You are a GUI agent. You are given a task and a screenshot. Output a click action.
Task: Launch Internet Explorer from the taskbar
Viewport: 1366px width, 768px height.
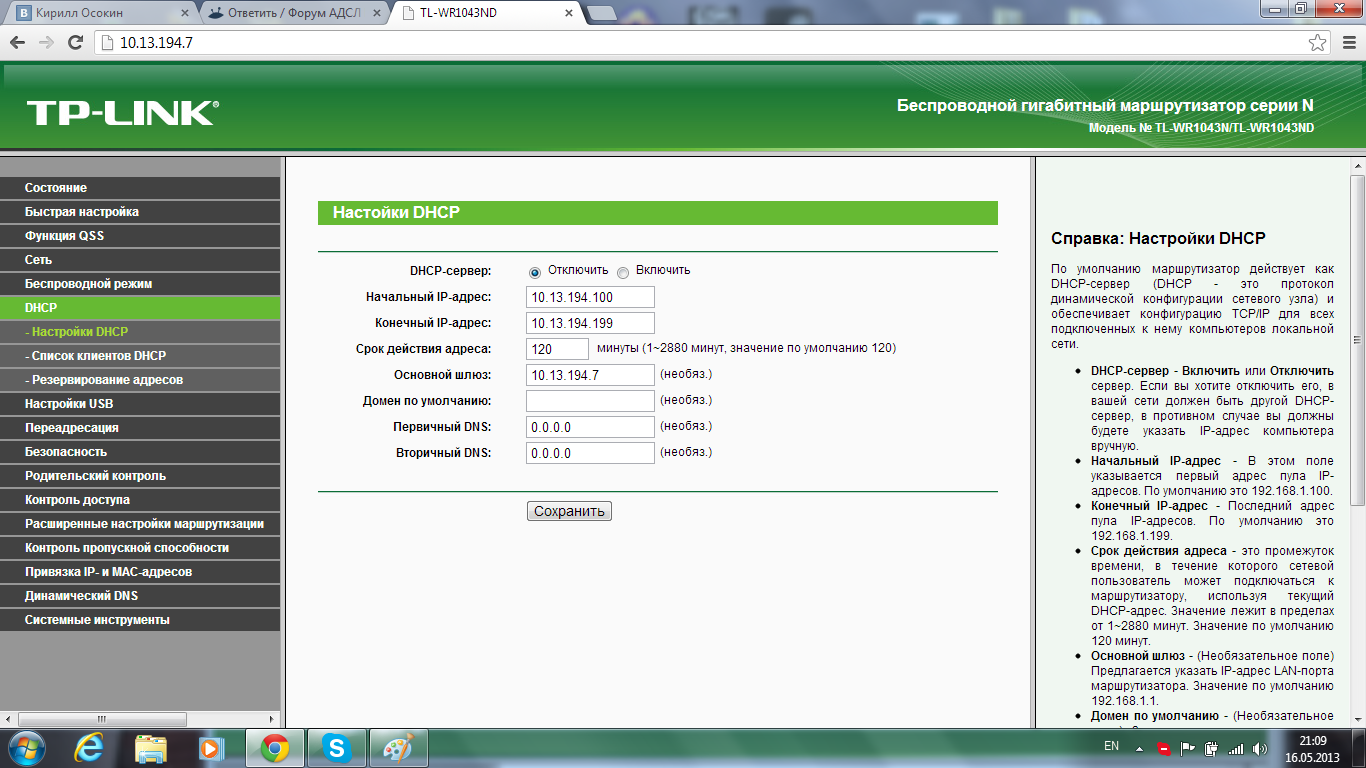(x=90, y=747)
